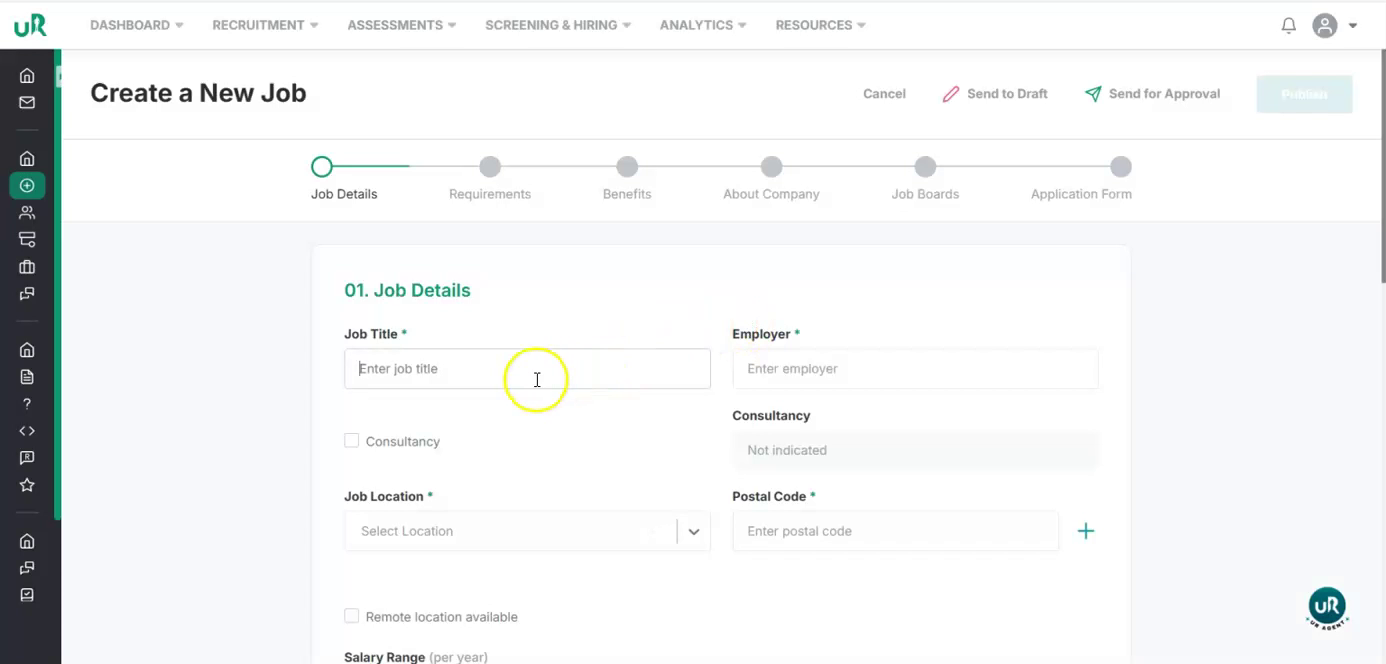Viewport: 1386px width, 664px height.
Task: Click the green plus-circle sidebar icon
Action: coord(27,185)
